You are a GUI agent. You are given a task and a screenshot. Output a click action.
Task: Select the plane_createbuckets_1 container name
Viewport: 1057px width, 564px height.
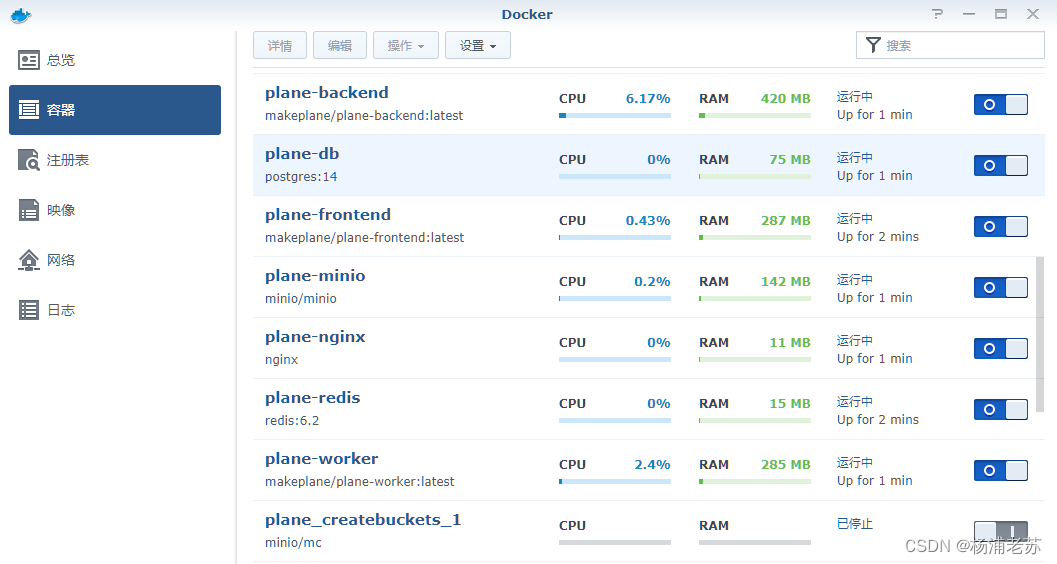(363, 520)
